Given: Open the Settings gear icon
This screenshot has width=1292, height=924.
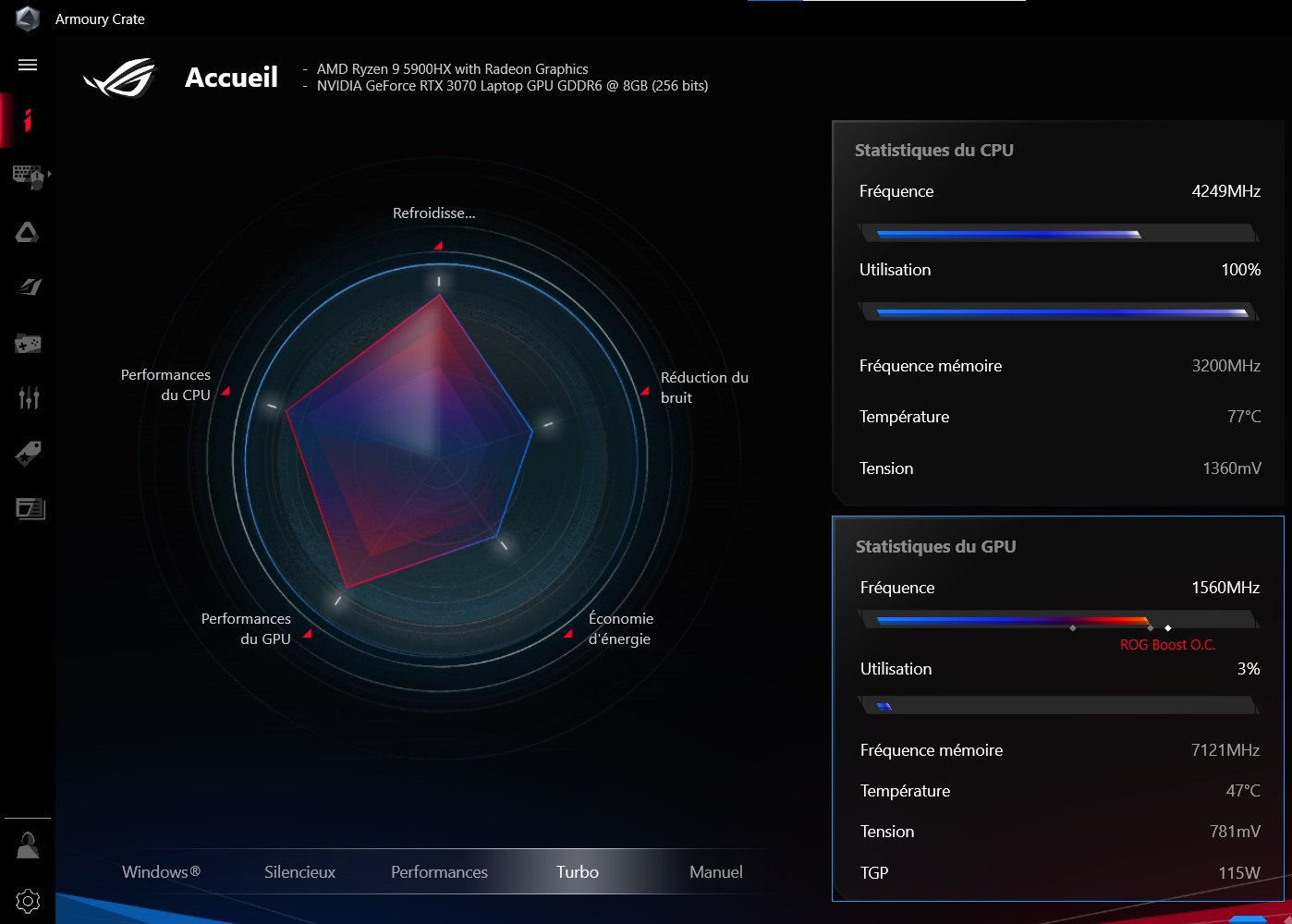Looking at the screenshot, I should coord(28,901).
